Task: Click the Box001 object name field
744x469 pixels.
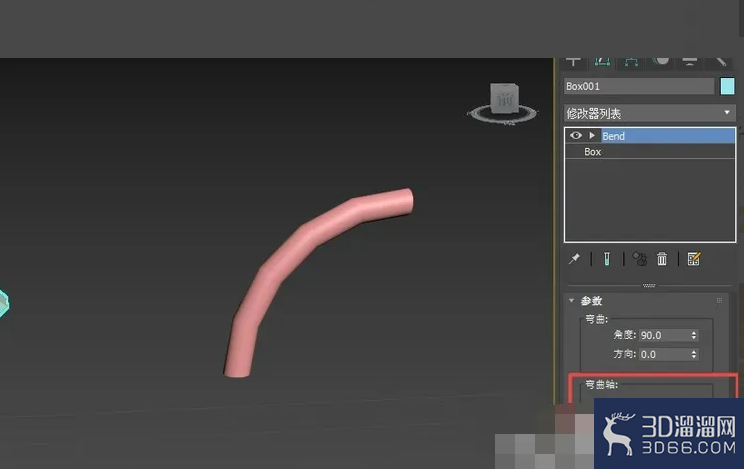Action: point(639,86)
